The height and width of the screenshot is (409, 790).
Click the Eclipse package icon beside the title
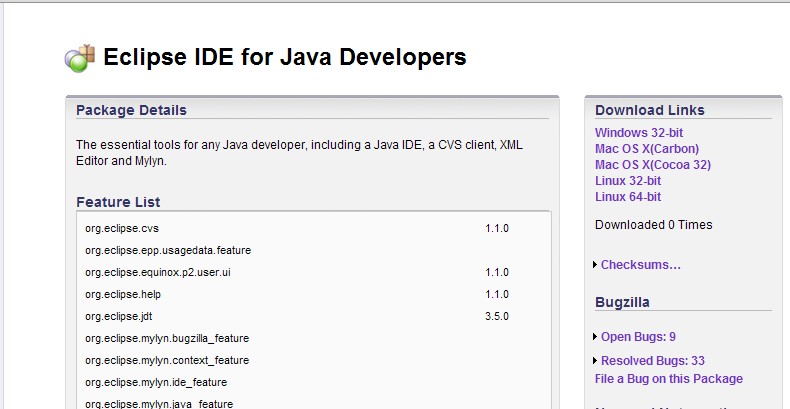coord(80,58)
